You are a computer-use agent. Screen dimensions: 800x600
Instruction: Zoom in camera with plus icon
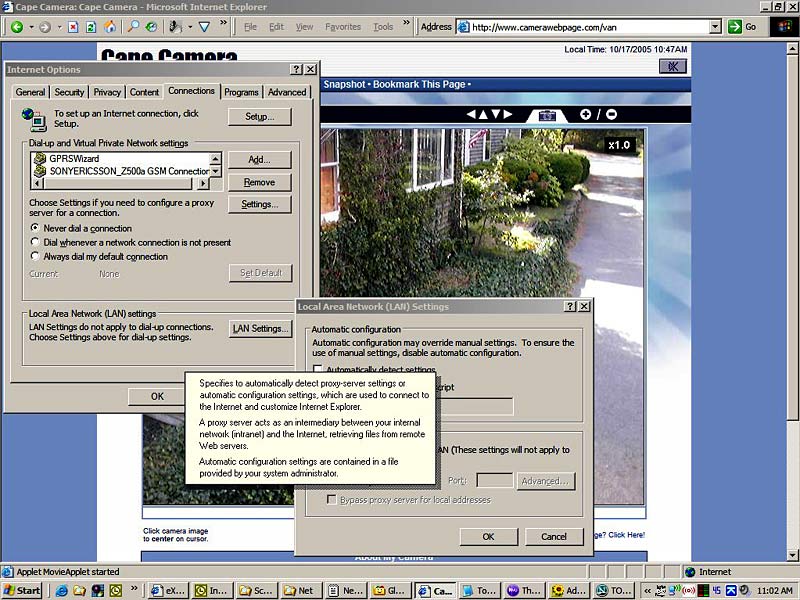click(x=585, y=115)
